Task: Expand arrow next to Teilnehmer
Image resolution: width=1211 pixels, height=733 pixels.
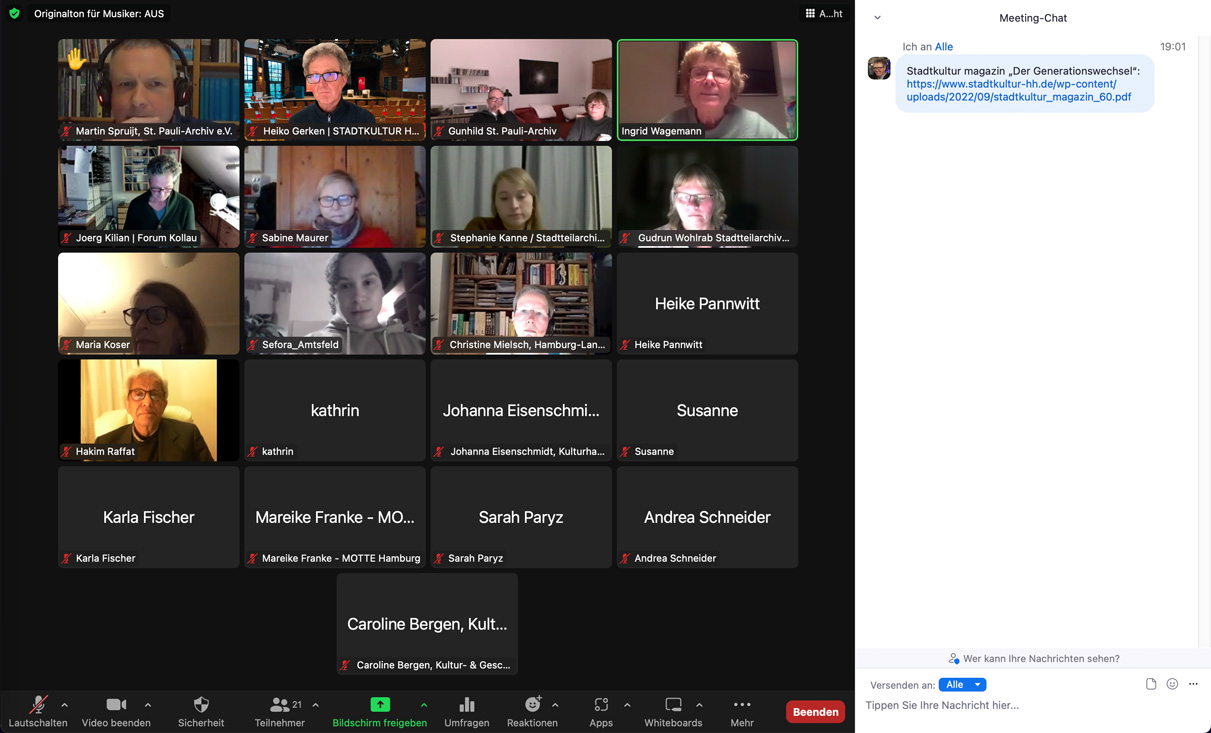Action: tap(316, 705)
